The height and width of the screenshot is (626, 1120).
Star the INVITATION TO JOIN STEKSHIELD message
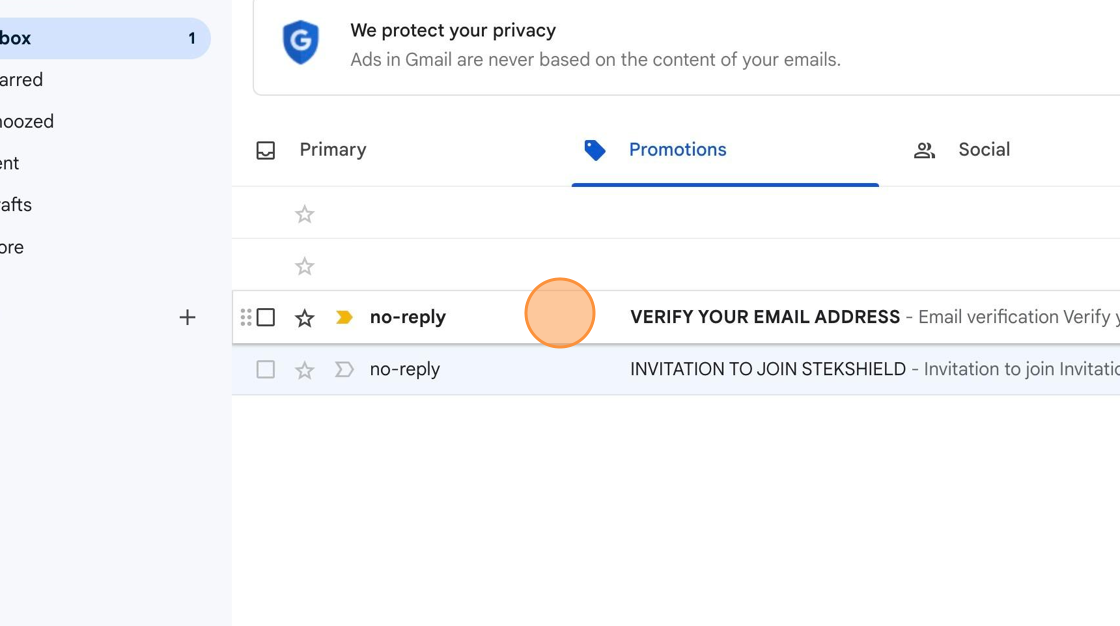coord(304,369)
